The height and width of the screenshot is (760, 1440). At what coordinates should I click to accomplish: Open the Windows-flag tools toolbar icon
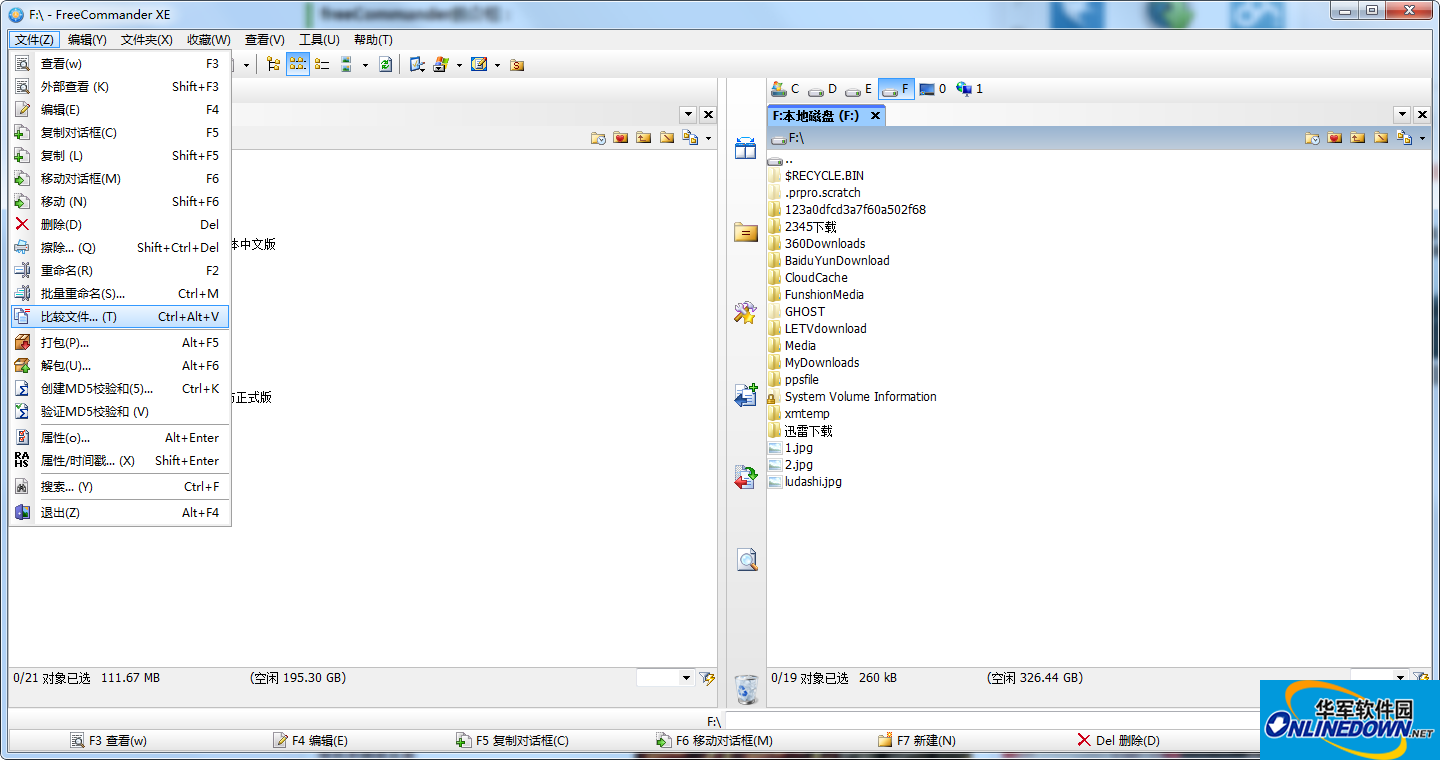click(441, 64)
